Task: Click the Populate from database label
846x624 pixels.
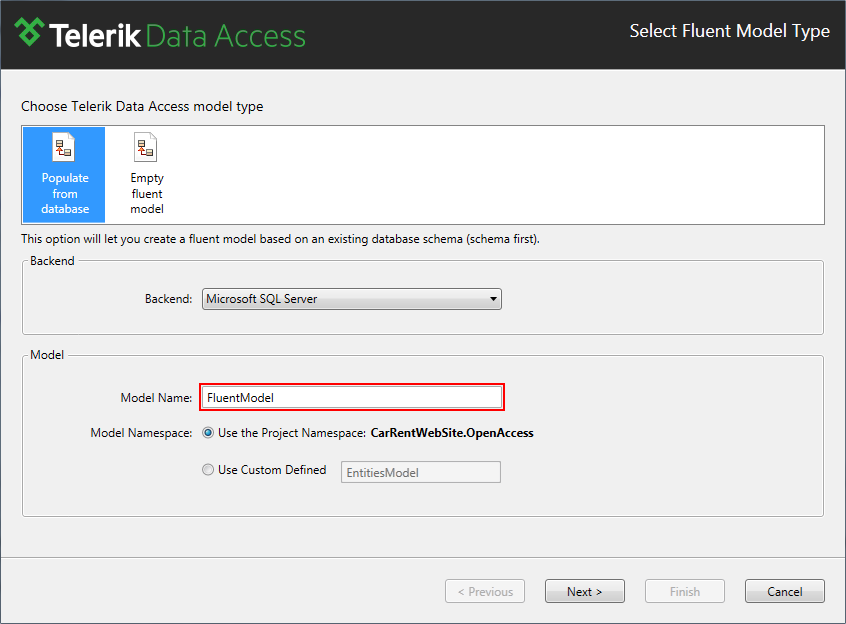Action: [65, 193]
